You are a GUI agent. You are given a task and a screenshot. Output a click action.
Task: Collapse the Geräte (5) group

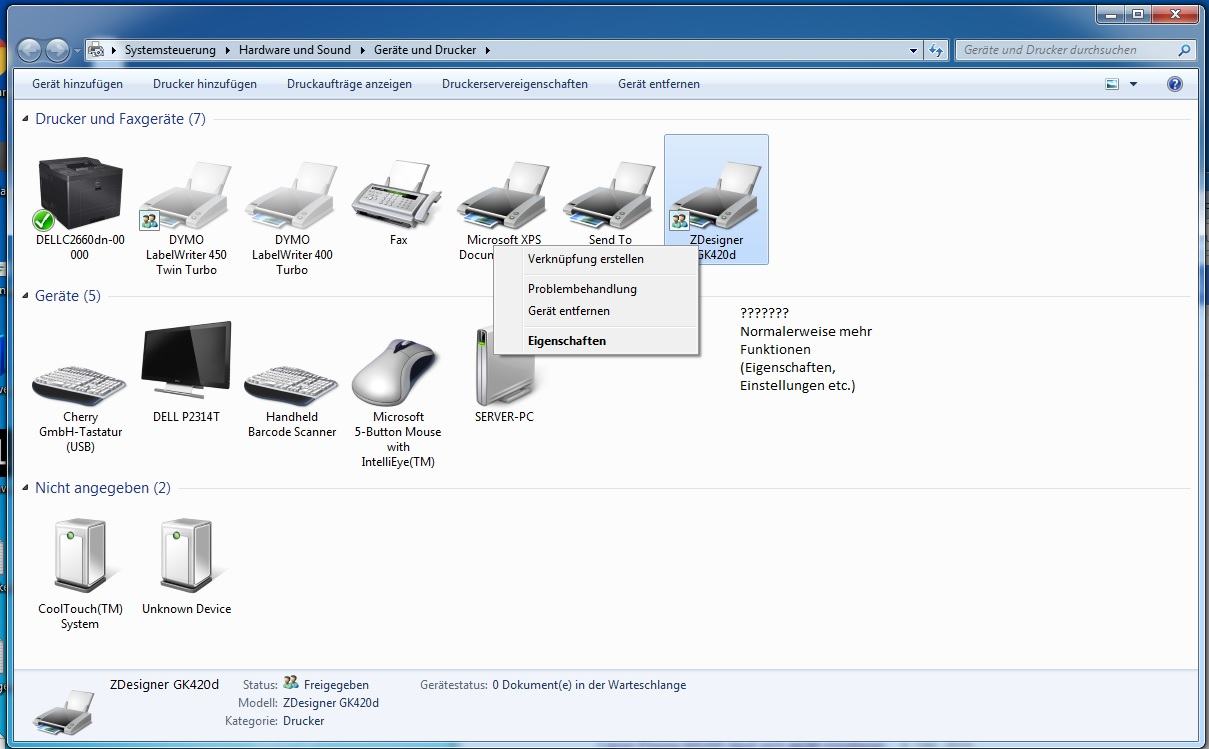click(25, 296)
